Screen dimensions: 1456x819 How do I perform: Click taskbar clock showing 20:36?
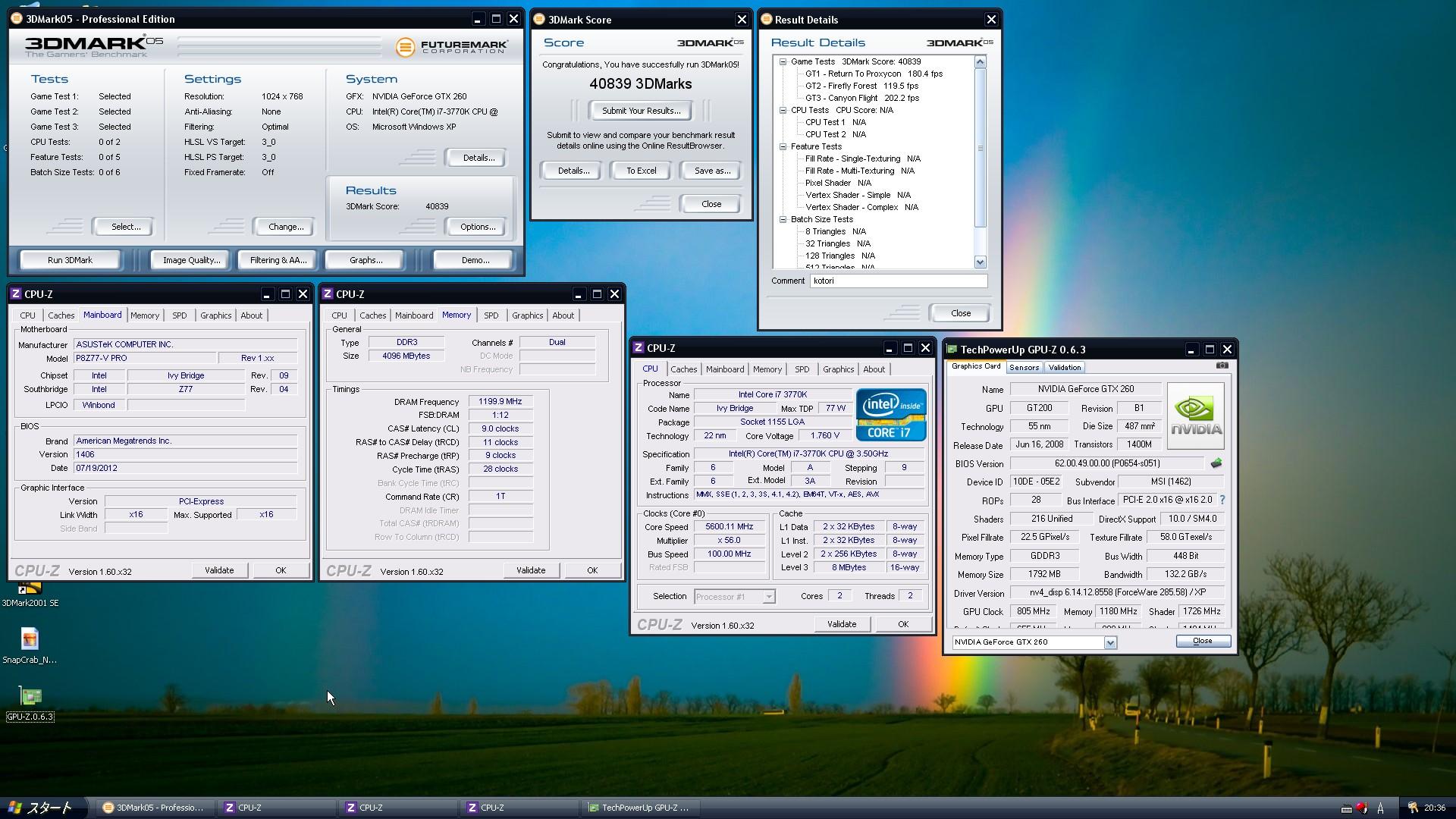click(1434, 808)
